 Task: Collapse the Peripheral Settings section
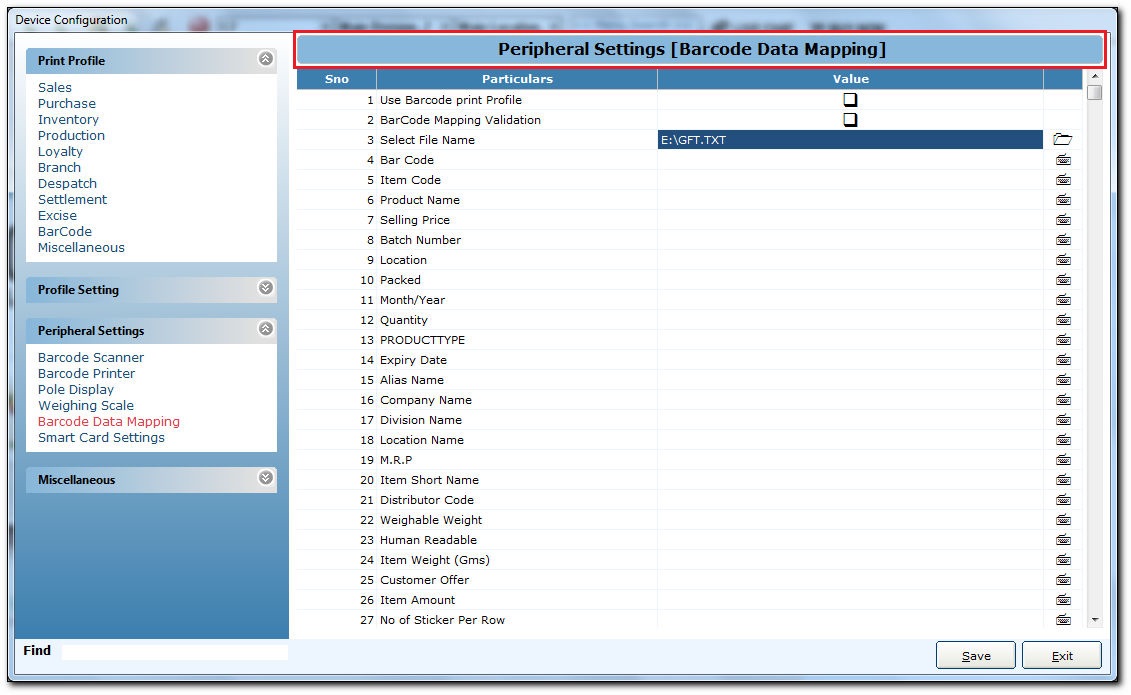[265, 329]
